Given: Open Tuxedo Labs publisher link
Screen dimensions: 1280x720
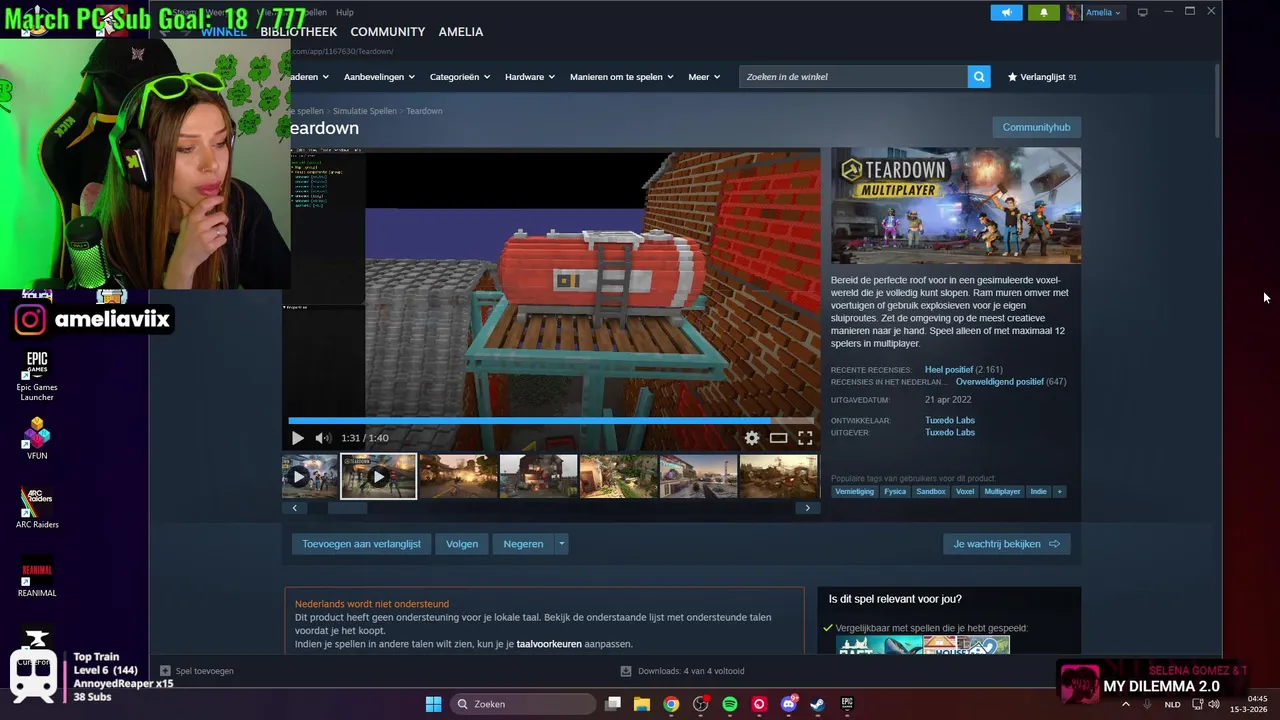Looking at the screenshot, I should point(950,432).
